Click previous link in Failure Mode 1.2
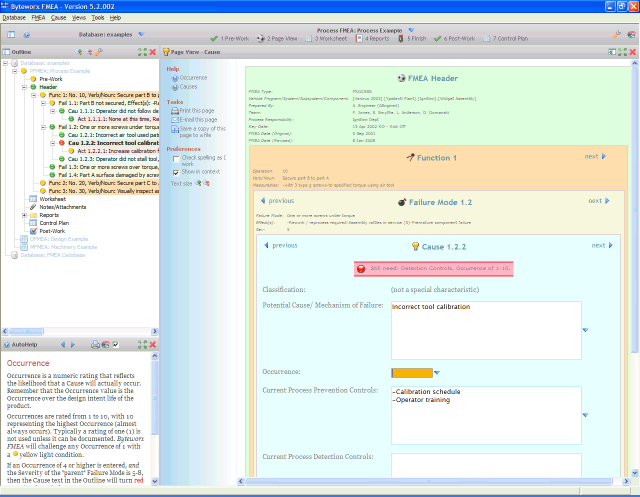 point(277,201)
